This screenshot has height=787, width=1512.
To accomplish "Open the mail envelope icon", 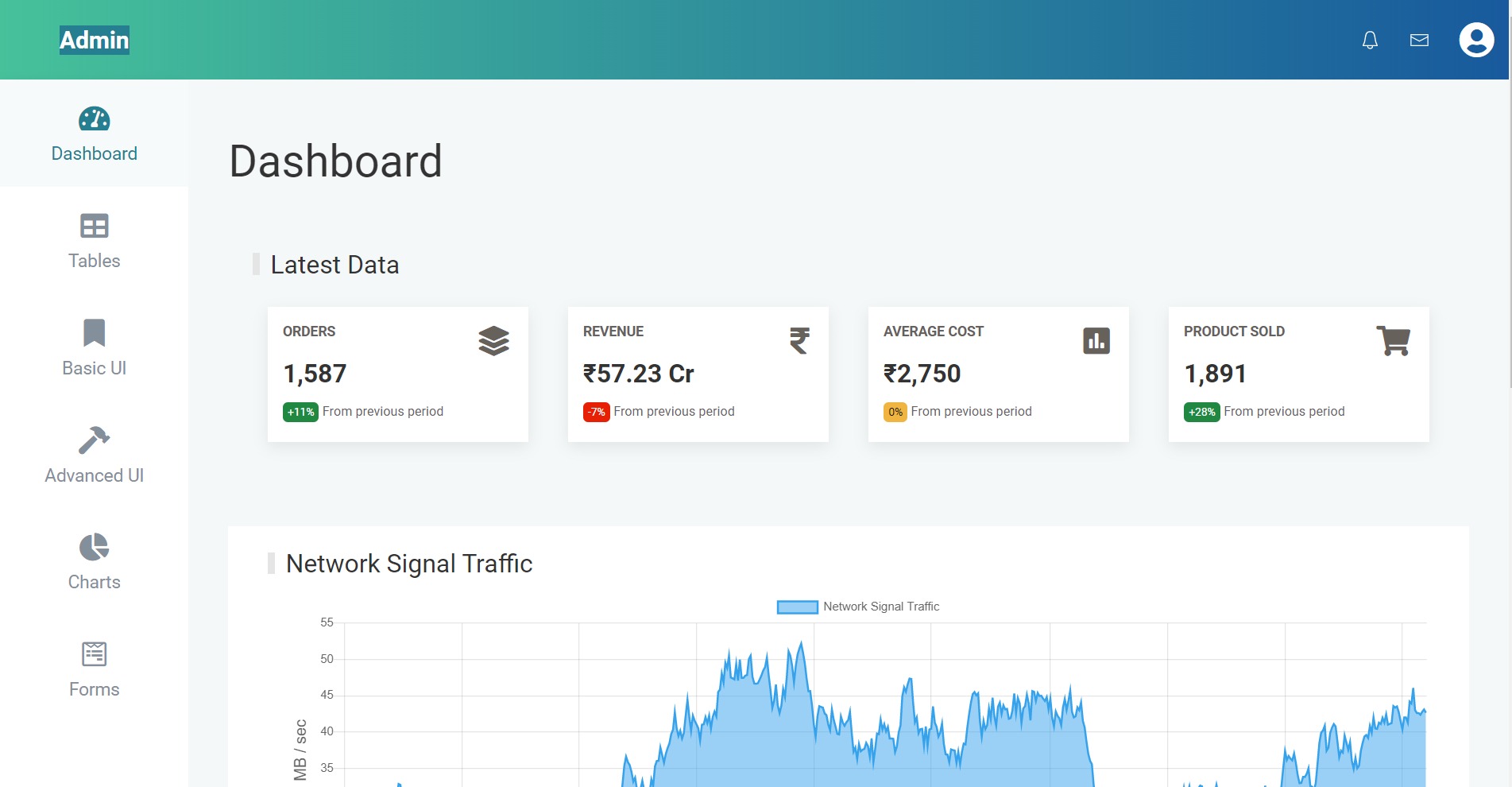I will [1419, 40].
